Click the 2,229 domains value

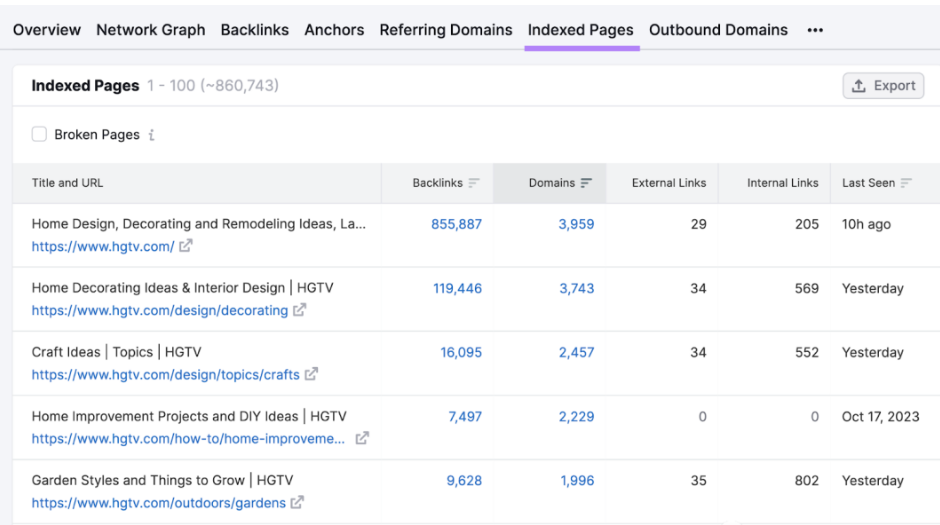(576, 417)
